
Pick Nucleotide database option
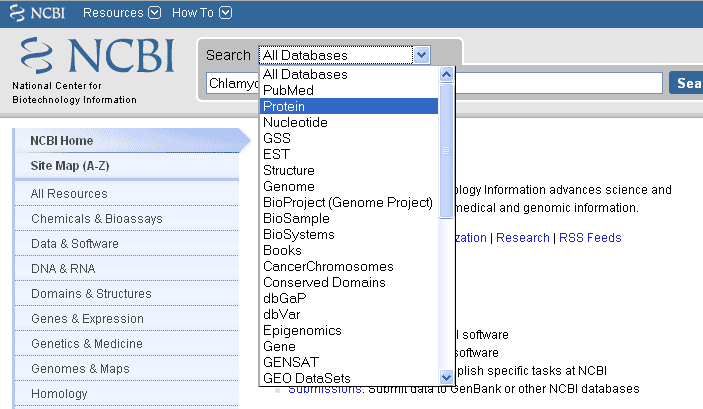[295, 122]
